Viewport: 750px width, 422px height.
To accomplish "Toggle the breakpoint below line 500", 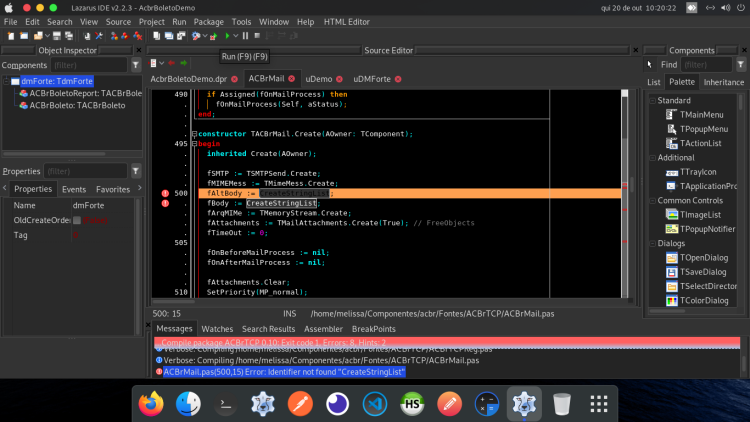I will 165,203.
